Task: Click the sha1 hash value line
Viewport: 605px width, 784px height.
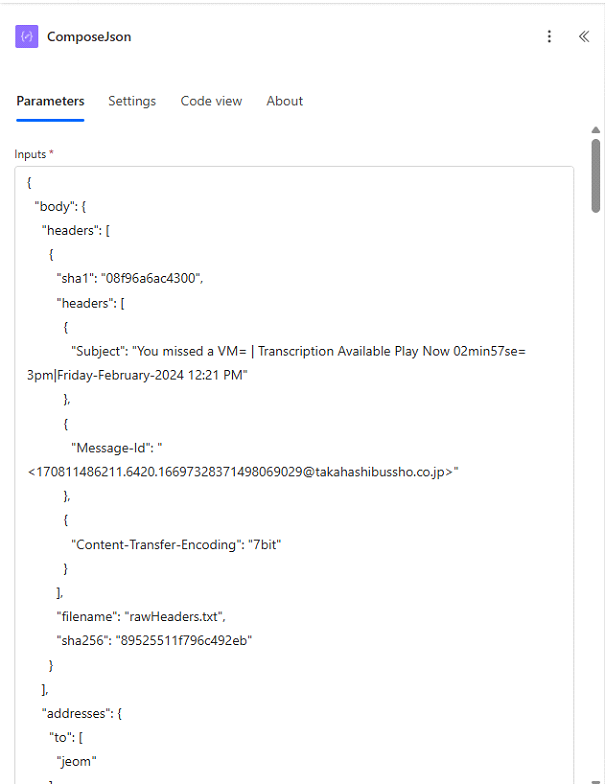Action: pyautogui.click(x=130, y=279)
